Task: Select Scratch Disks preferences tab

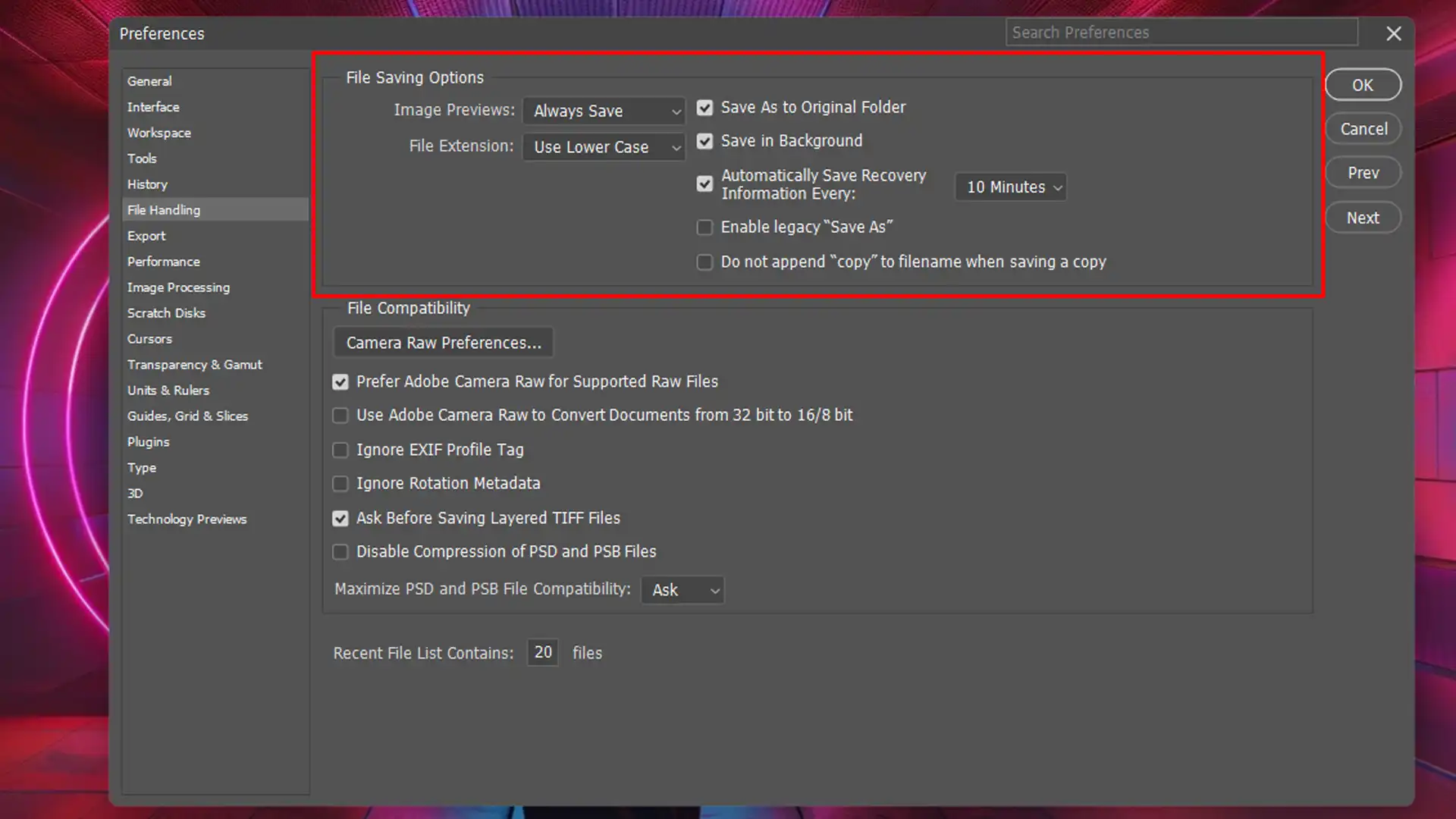Action: [166, 313]
